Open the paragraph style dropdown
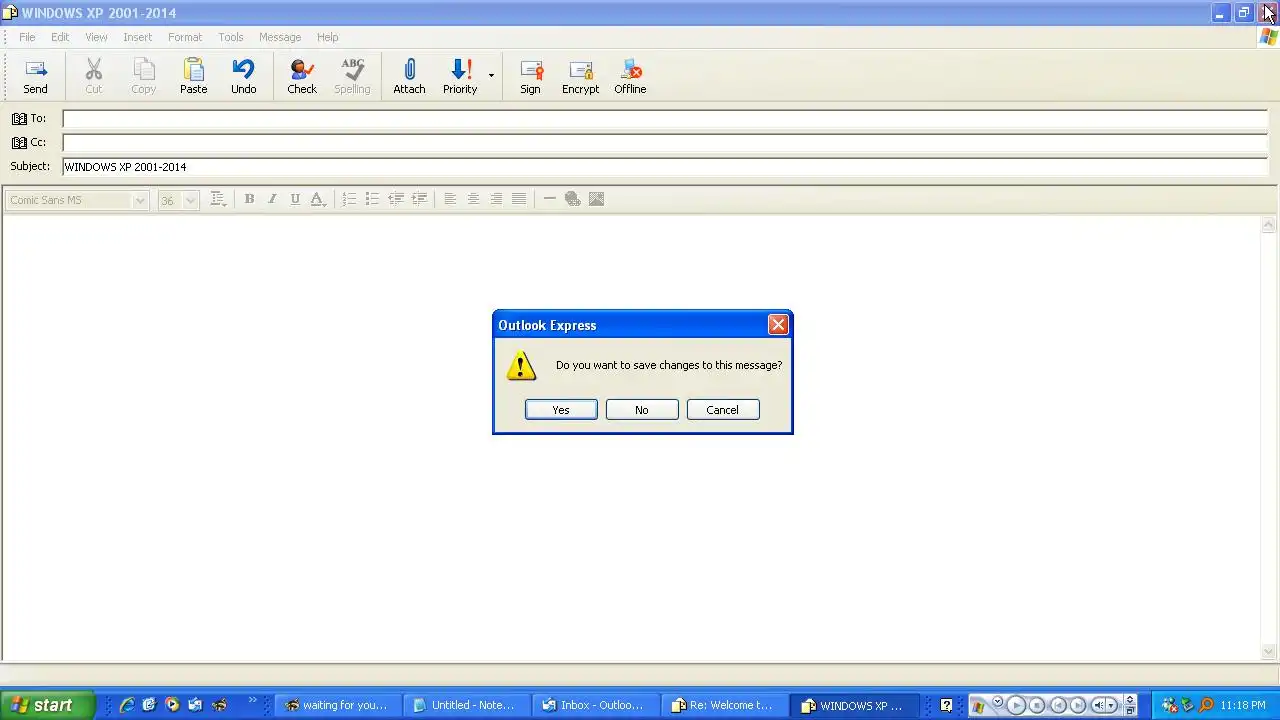1280x720 pixels. 218,200
